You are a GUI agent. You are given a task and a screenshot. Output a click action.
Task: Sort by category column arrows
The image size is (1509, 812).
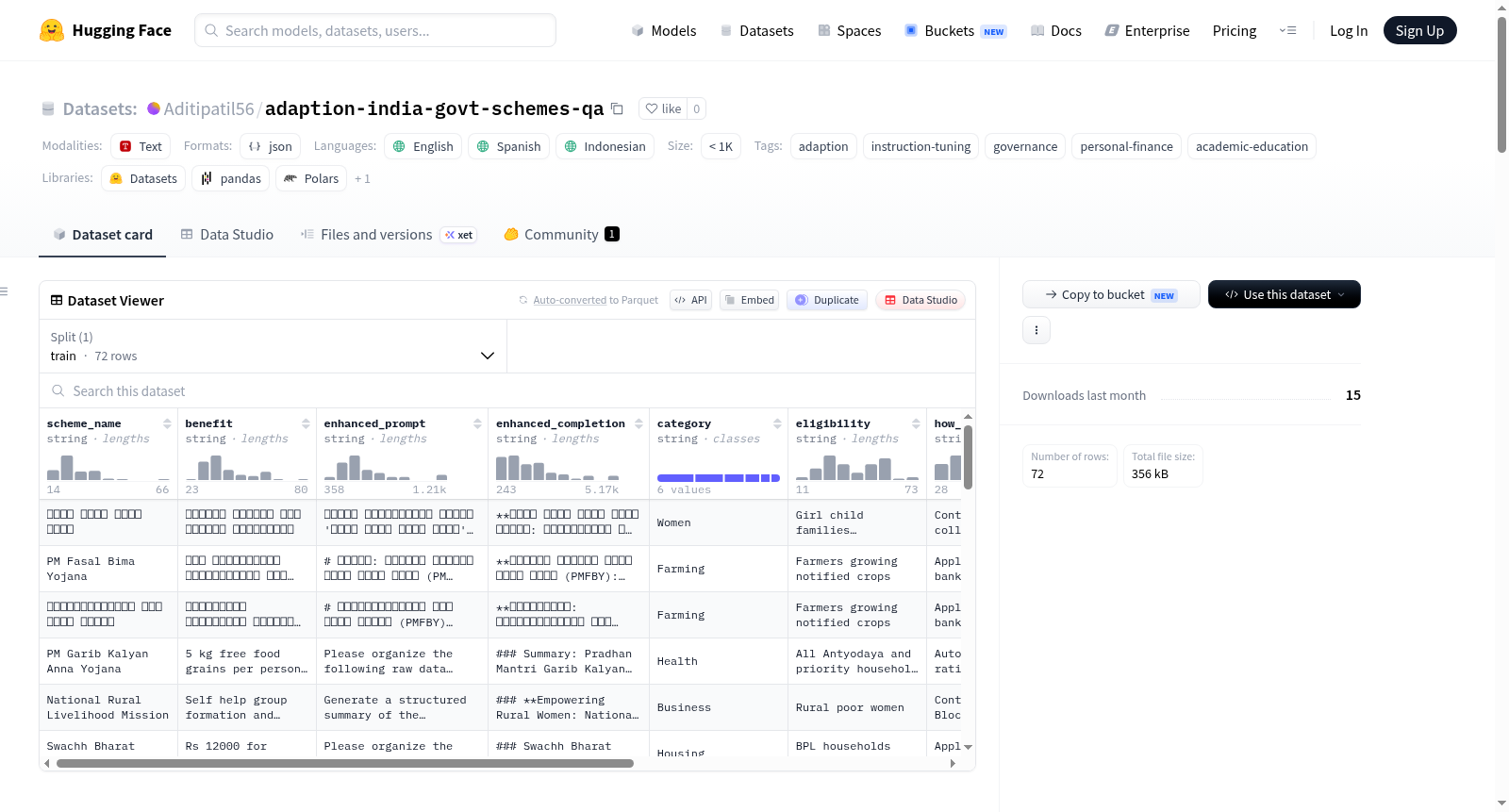pos(777,423)
